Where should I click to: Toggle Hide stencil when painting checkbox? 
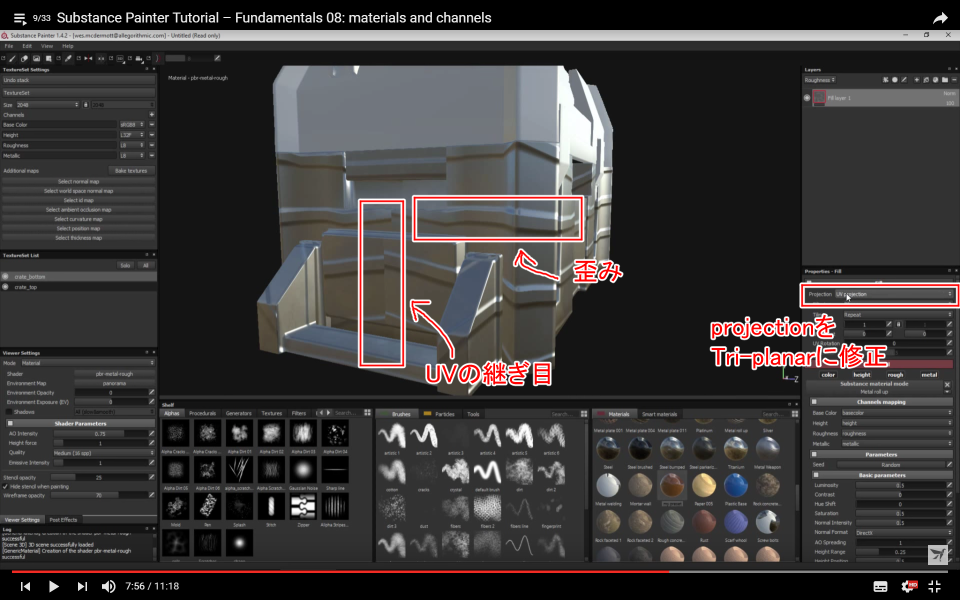coord(6,487)
